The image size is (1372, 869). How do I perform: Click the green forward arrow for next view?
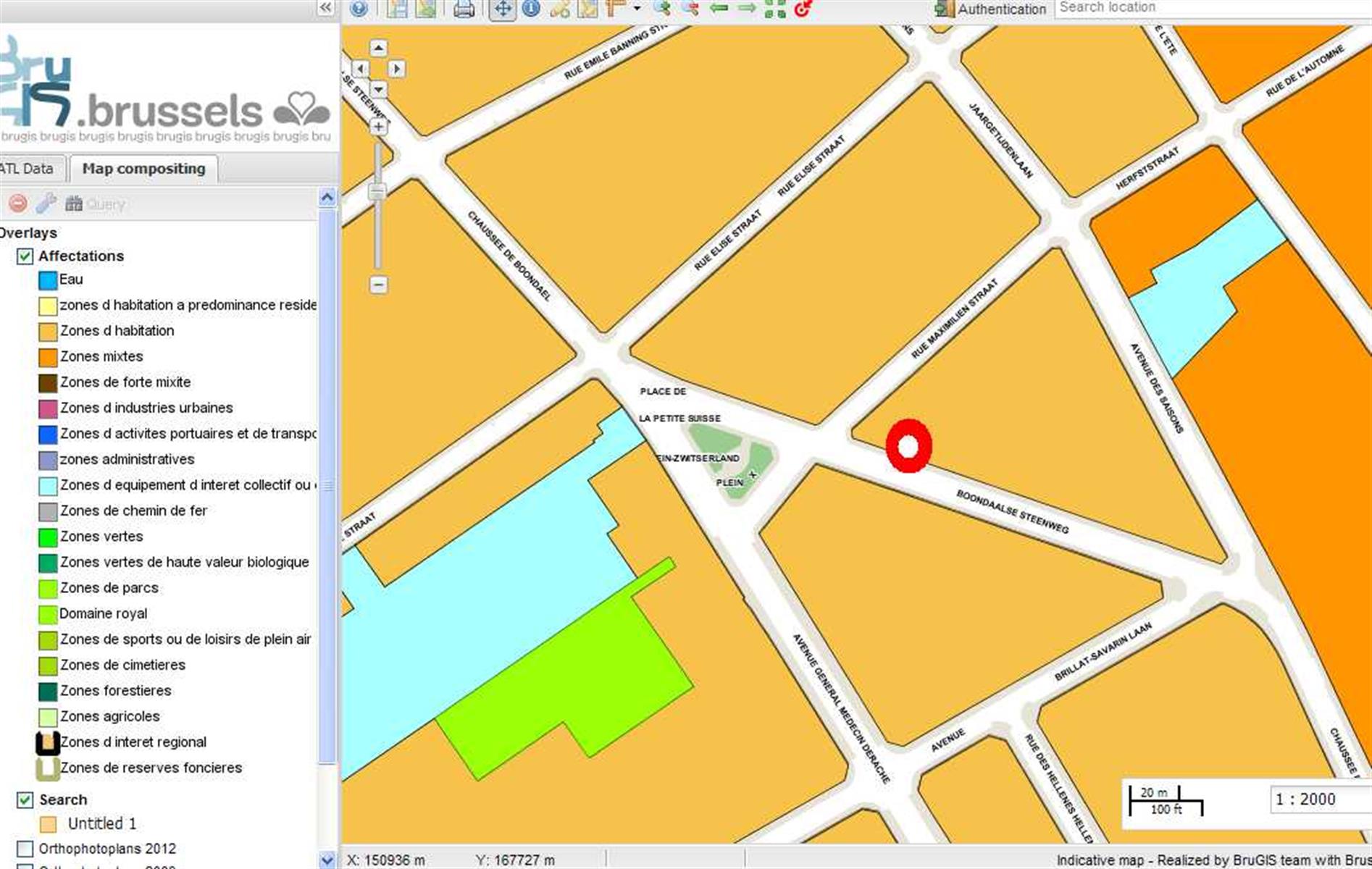747,9
